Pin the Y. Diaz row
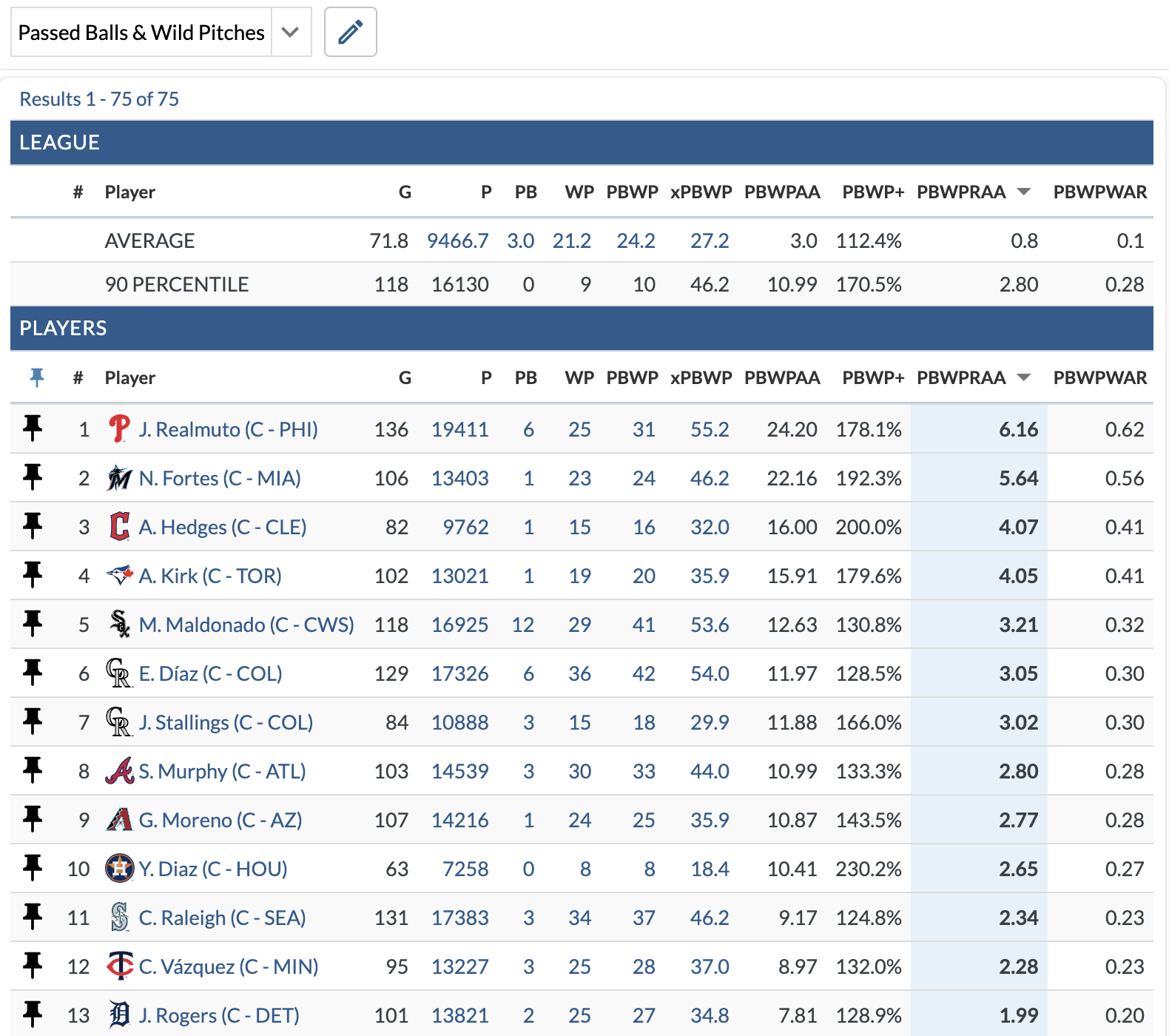The height and width of the screenshot is (1036, 1169). (33, 868)
